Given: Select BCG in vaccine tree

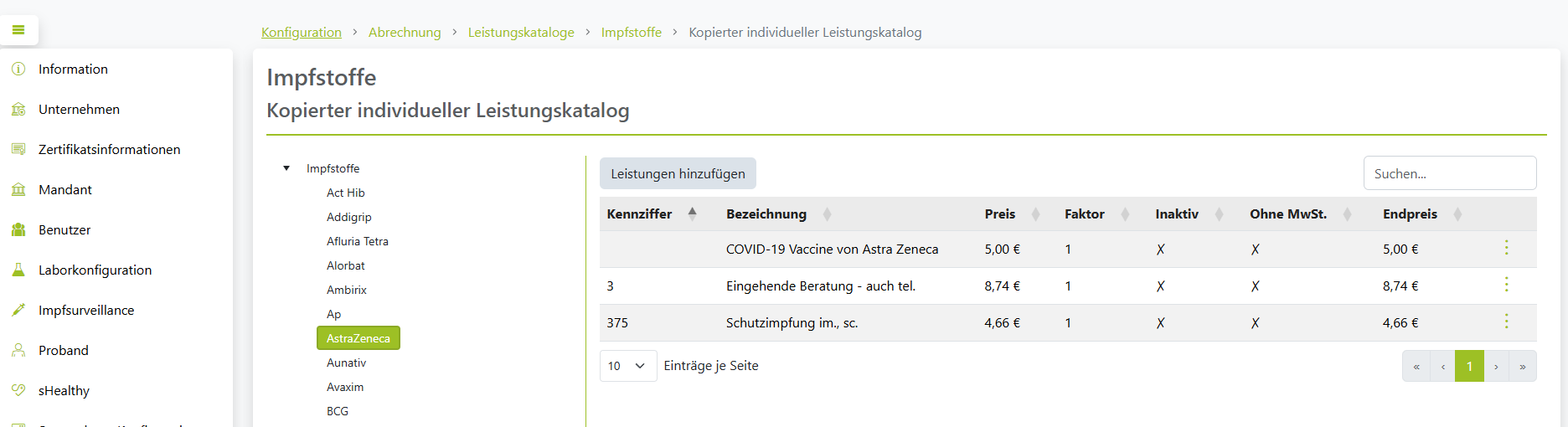Looking at the screenshot, I should click(338, 411).
